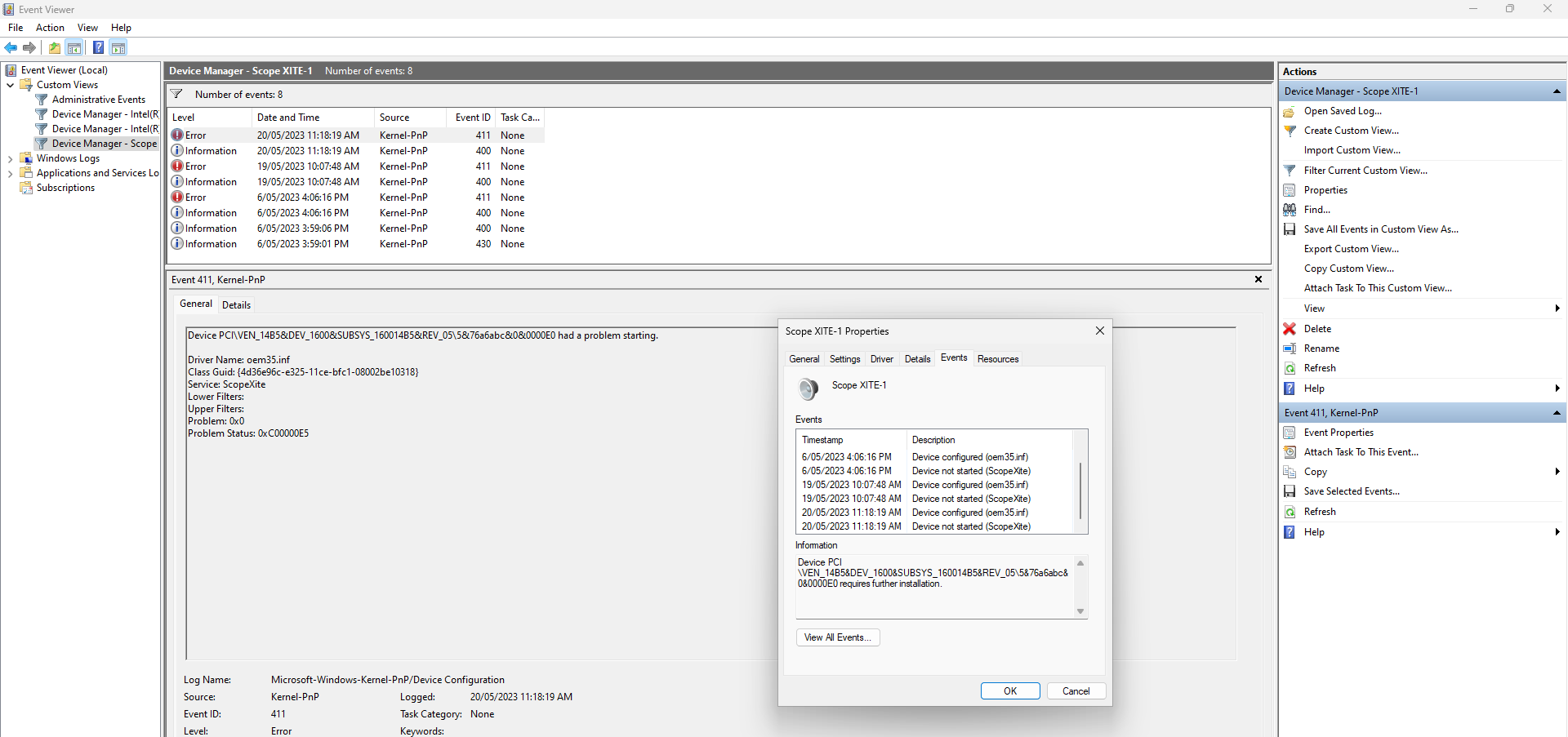The height and width of the screenshot is (737, 1568).
Task: Collapse the Custom Views tree node
Action: 10,85
